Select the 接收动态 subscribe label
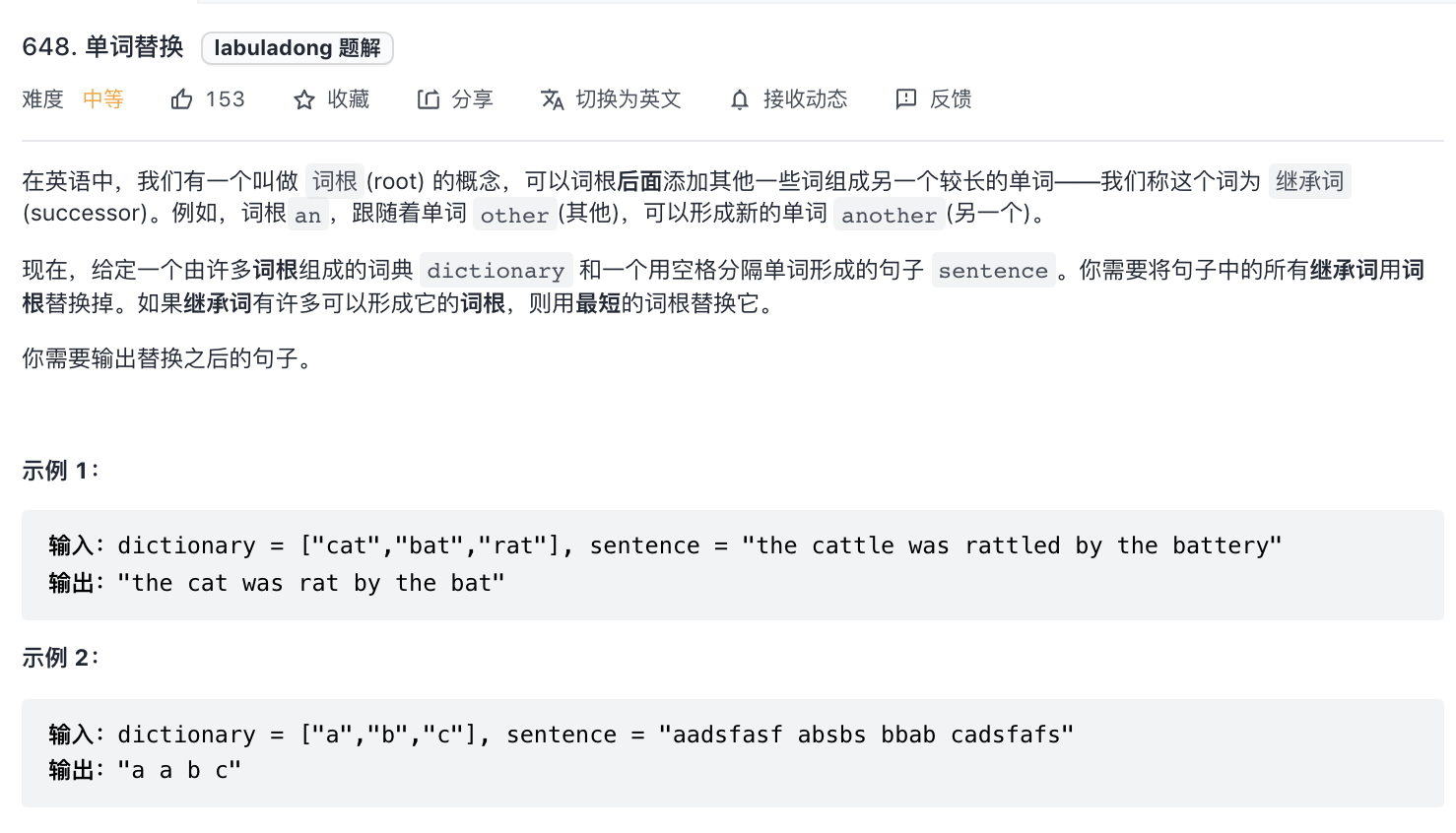 point(805,99)
